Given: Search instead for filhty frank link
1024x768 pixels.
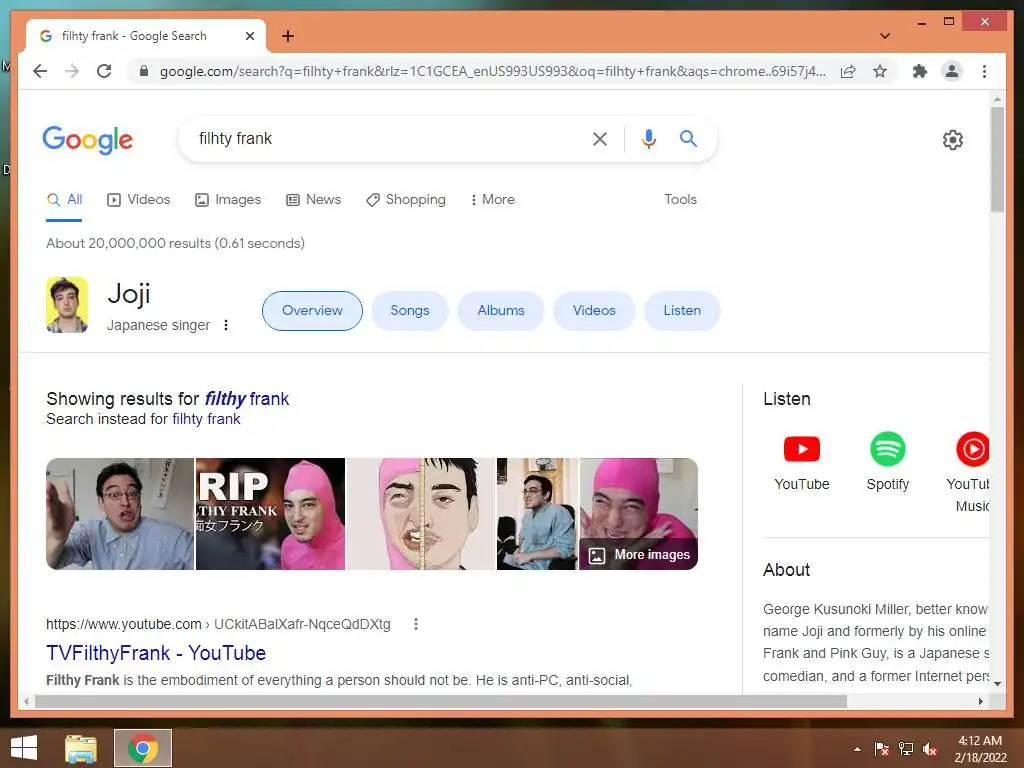Looking at the screenshot, I should pyautogui.click(x=206, y=419).
